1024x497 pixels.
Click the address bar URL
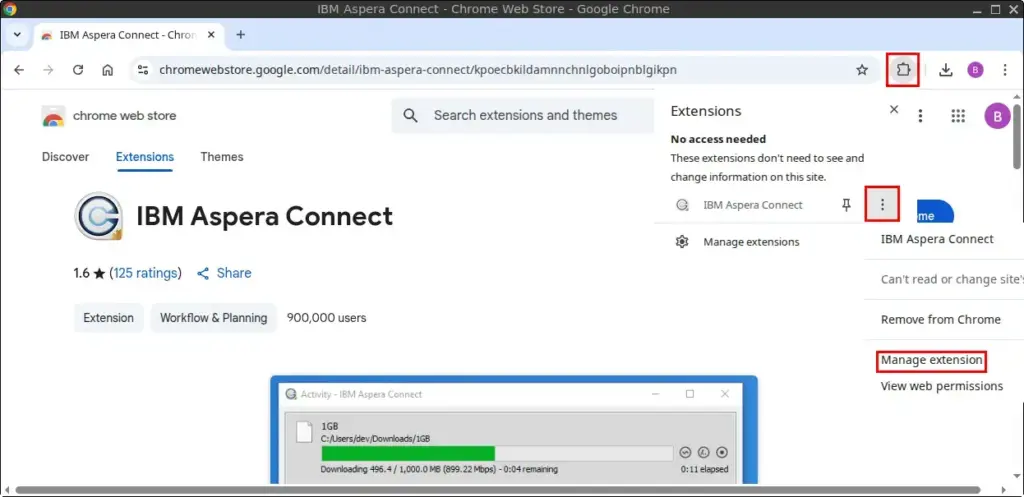click(x=418, y=70)
